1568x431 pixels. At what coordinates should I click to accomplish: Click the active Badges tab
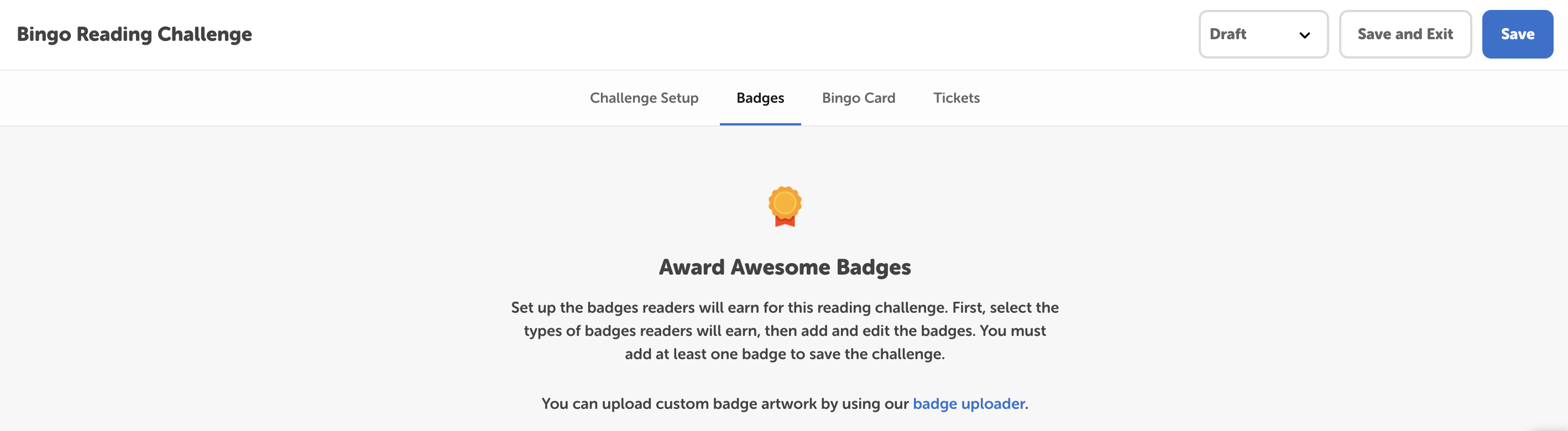point(760,97)
